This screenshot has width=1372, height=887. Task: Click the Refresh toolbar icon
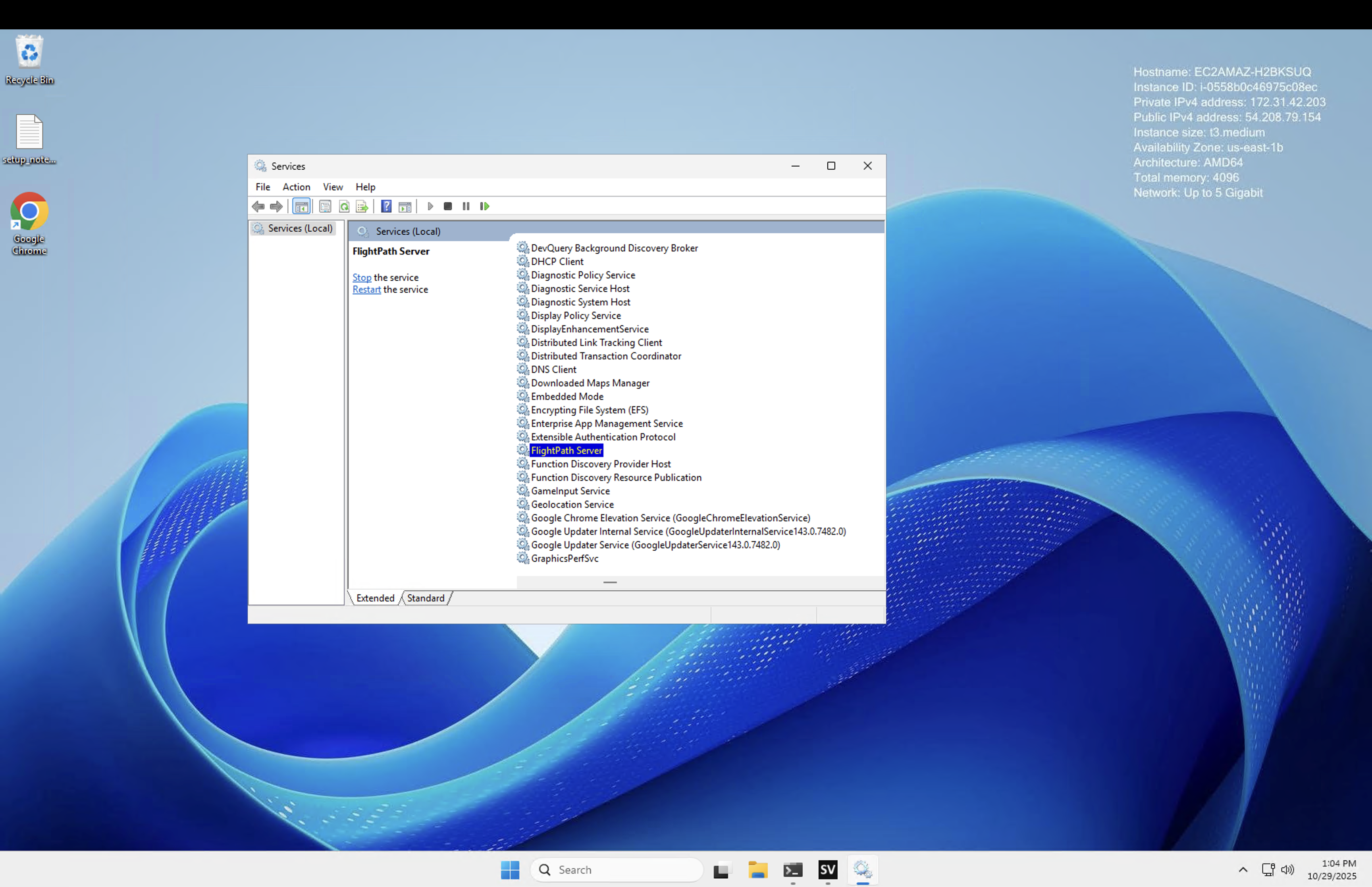click(x=344, y=206)
